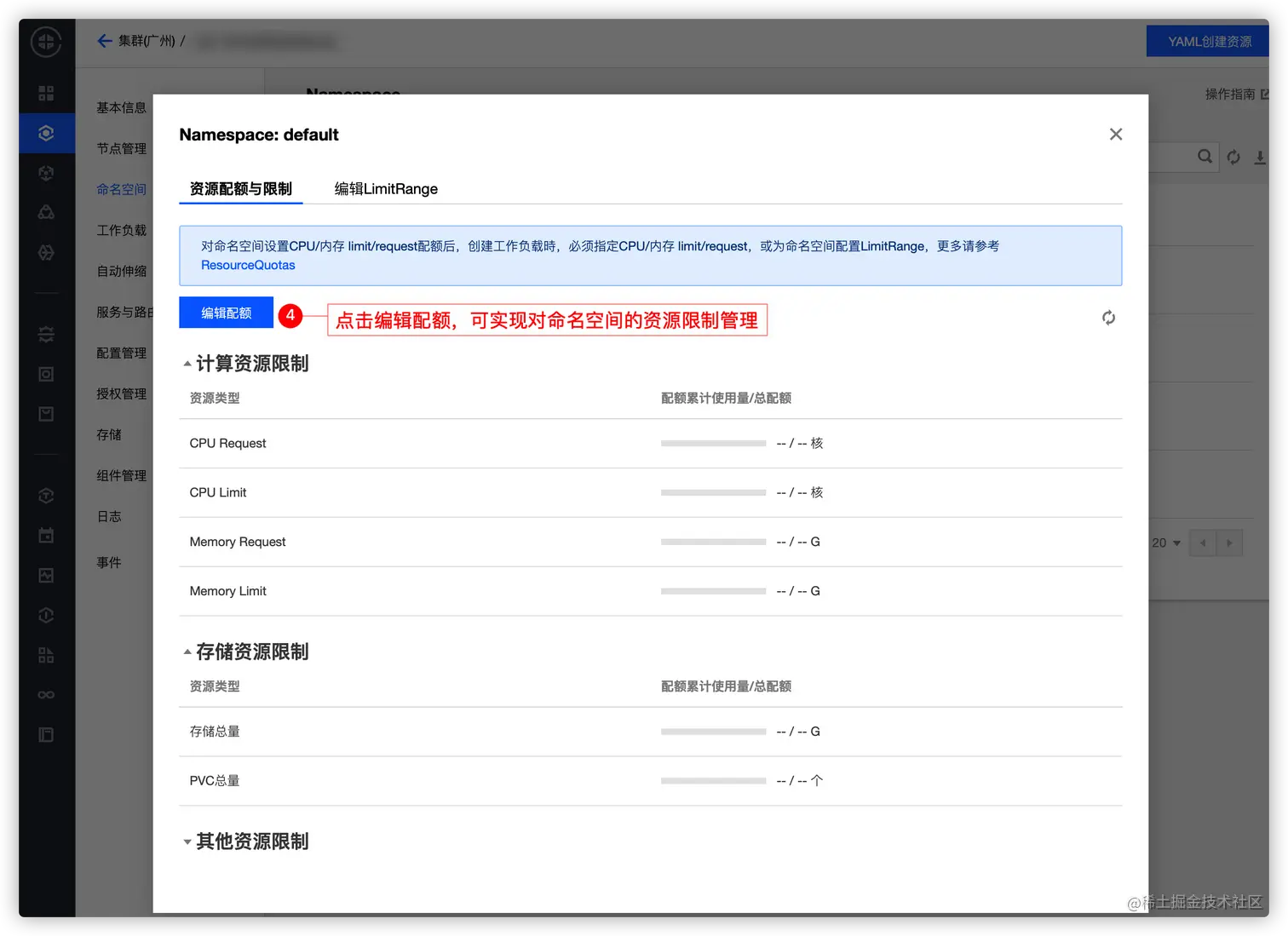
Task: Switch to the 资源配额与限制 tab
Action: coord(241,189)
